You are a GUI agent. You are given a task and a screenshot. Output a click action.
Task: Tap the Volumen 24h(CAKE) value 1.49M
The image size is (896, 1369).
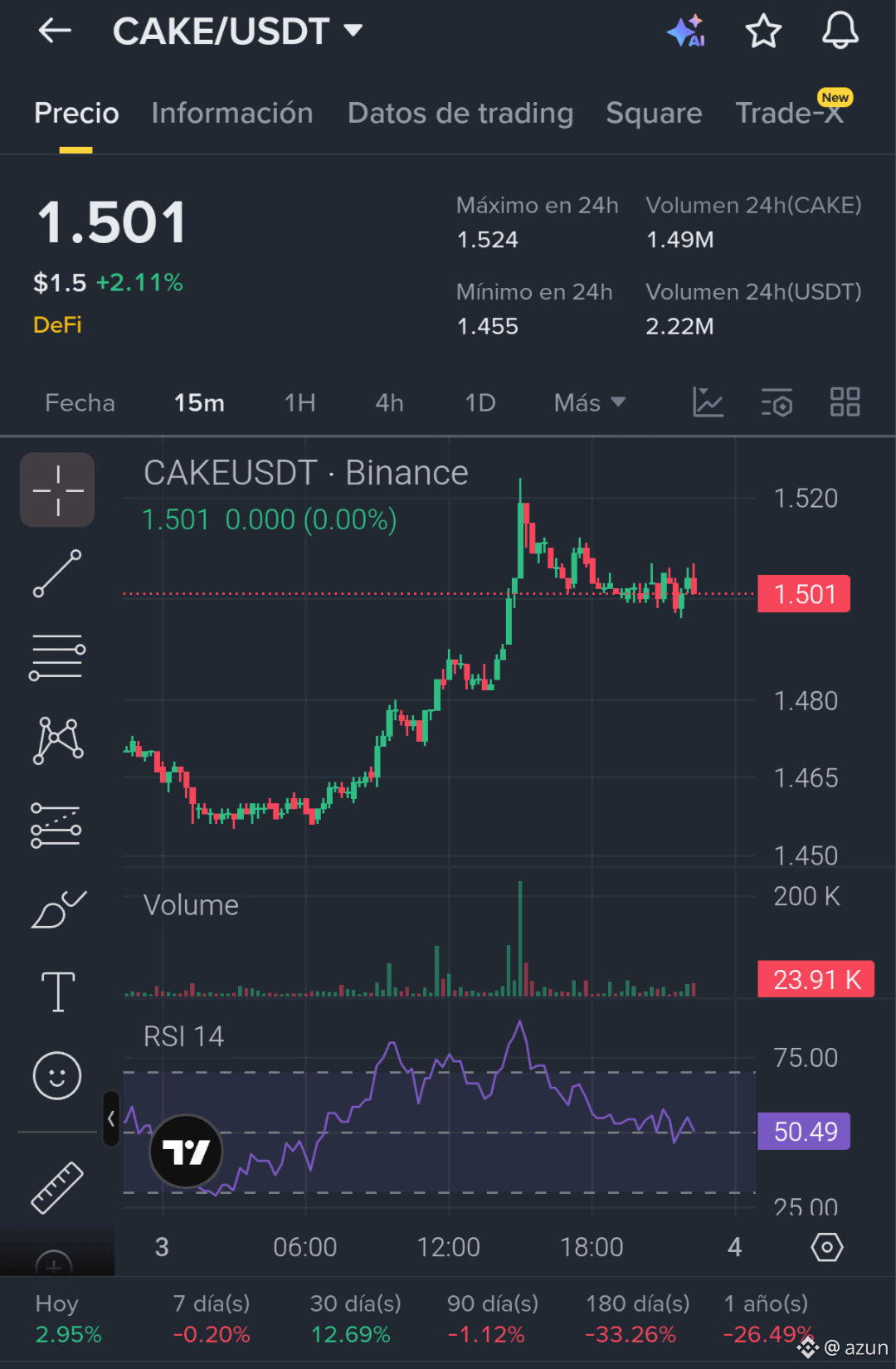coord(680,240)
